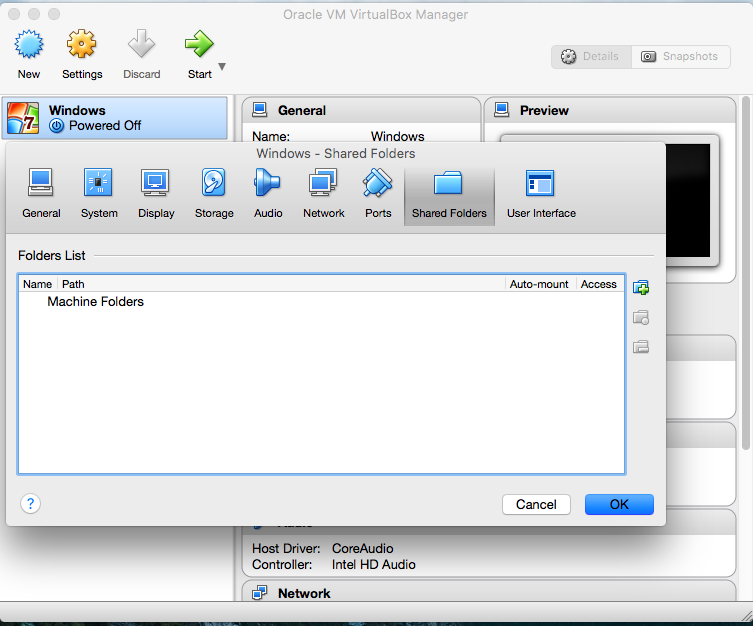Close the VirtualBox Manager window

click(14, 14)
